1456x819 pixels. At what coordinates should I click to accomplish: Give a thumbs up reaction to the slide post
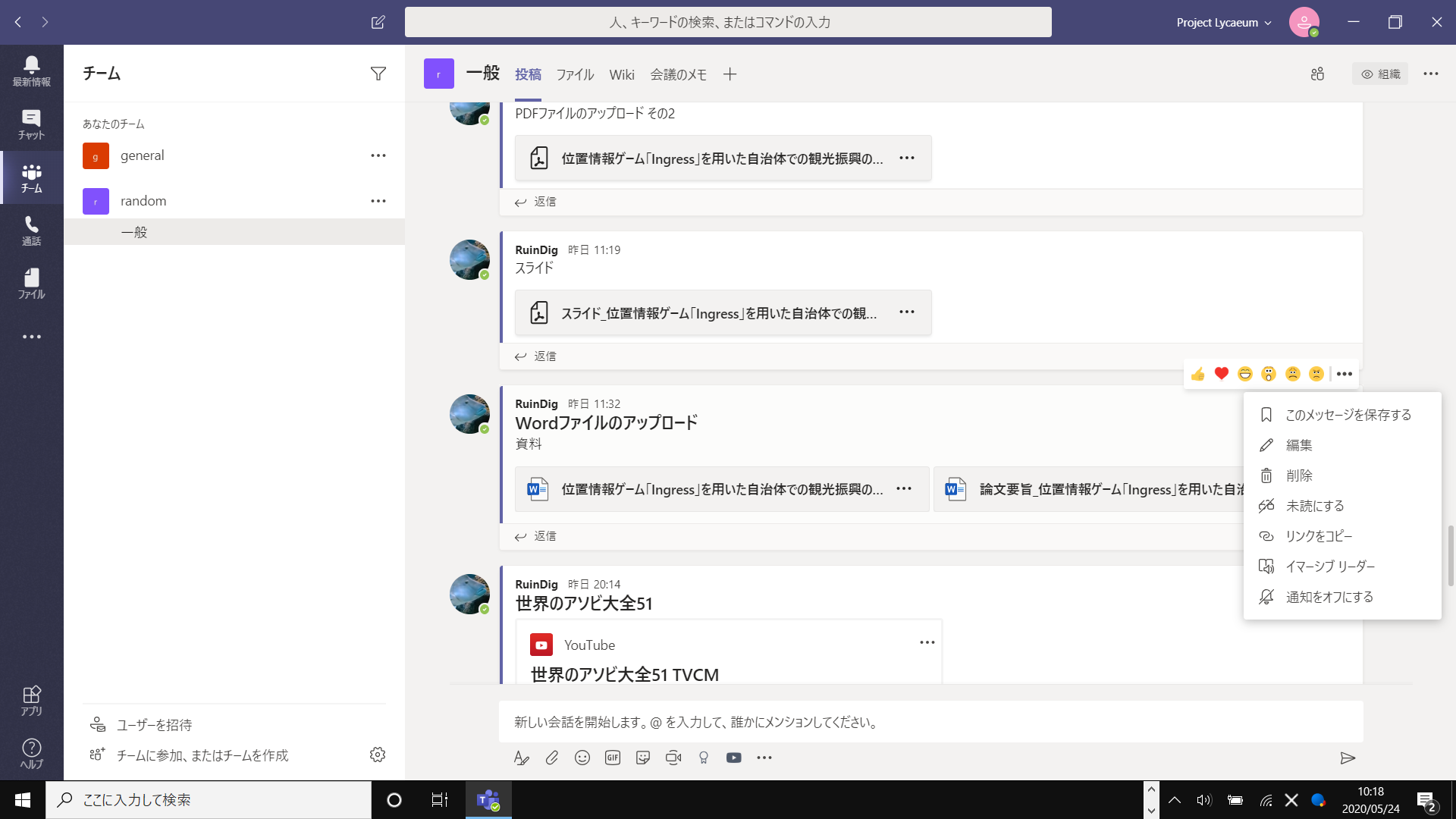click(x=1197, y=374)
